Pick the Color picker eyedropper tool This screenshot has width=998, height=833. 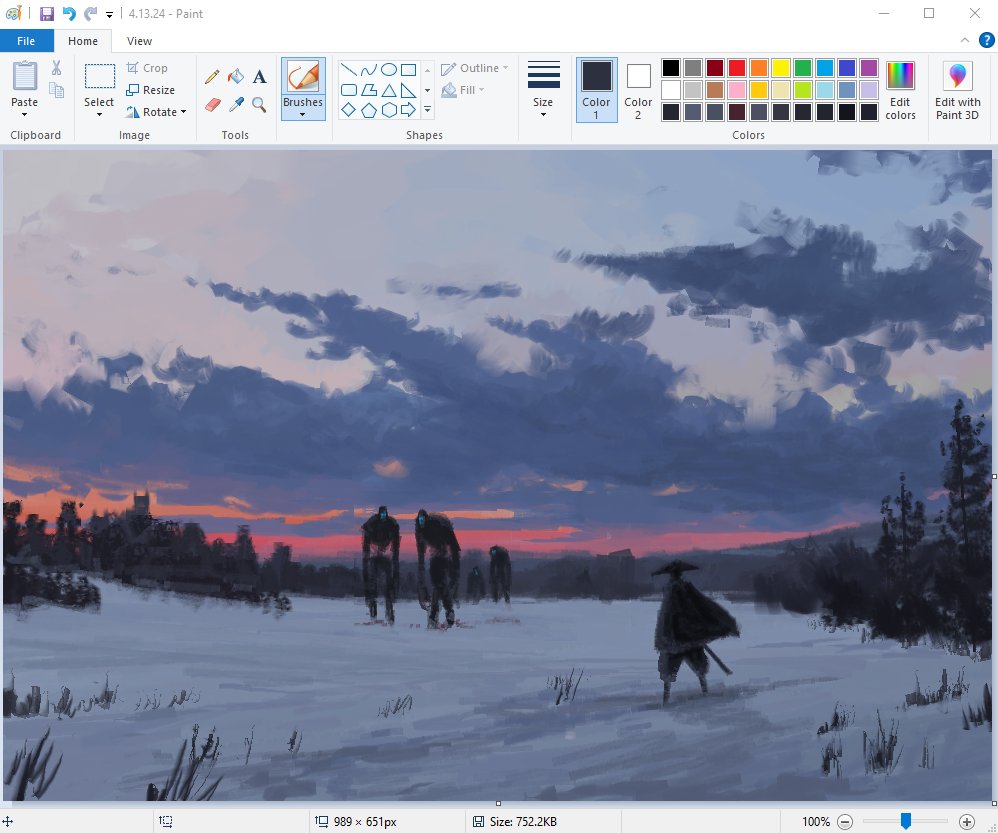coord(236,104)
